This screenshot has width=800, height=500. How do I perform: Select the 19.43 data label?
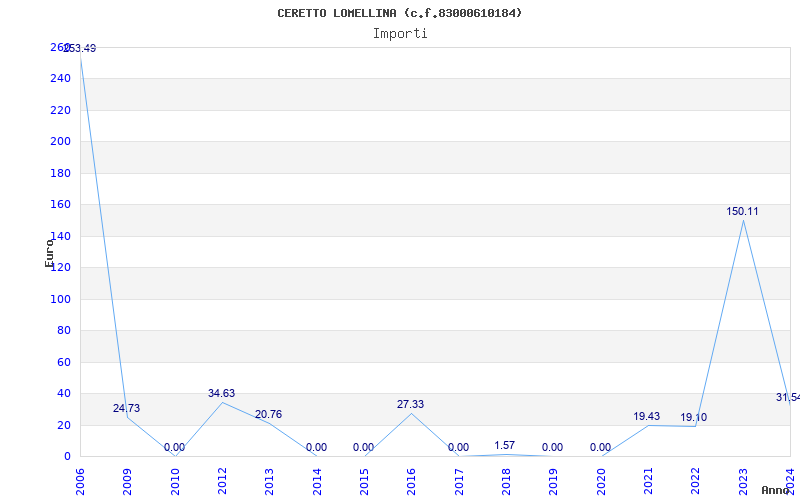click(x=647, y=417)
